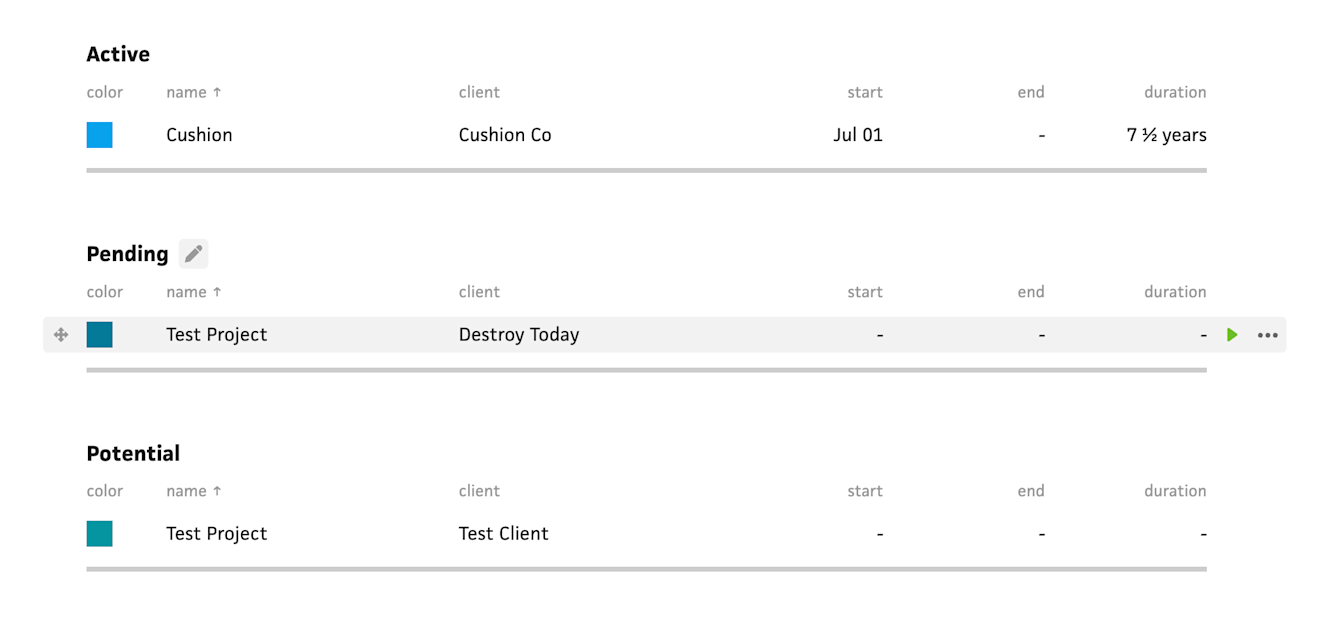Click the blue Cushion color swatch

(x=100, y=135)
